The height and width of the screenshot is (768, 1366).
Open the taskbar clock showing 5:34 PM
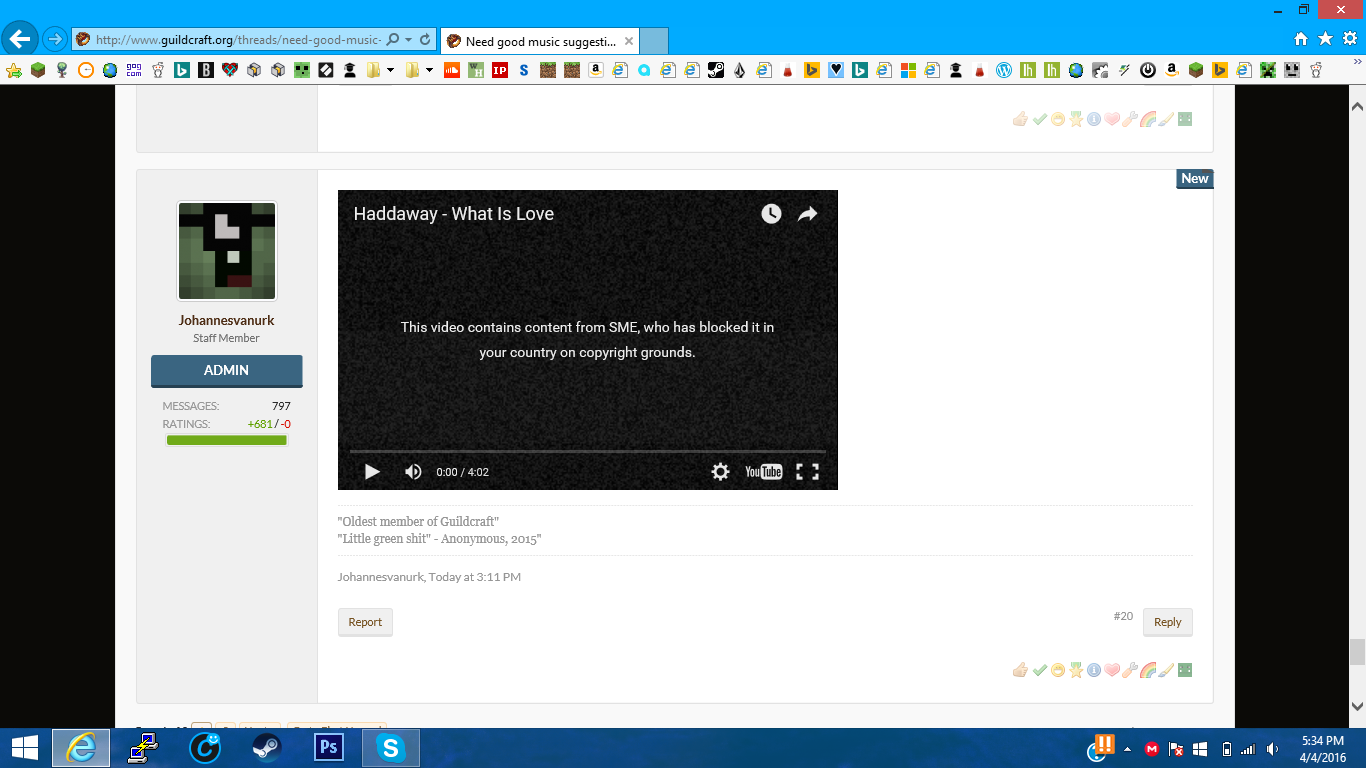pos(1323,749)
